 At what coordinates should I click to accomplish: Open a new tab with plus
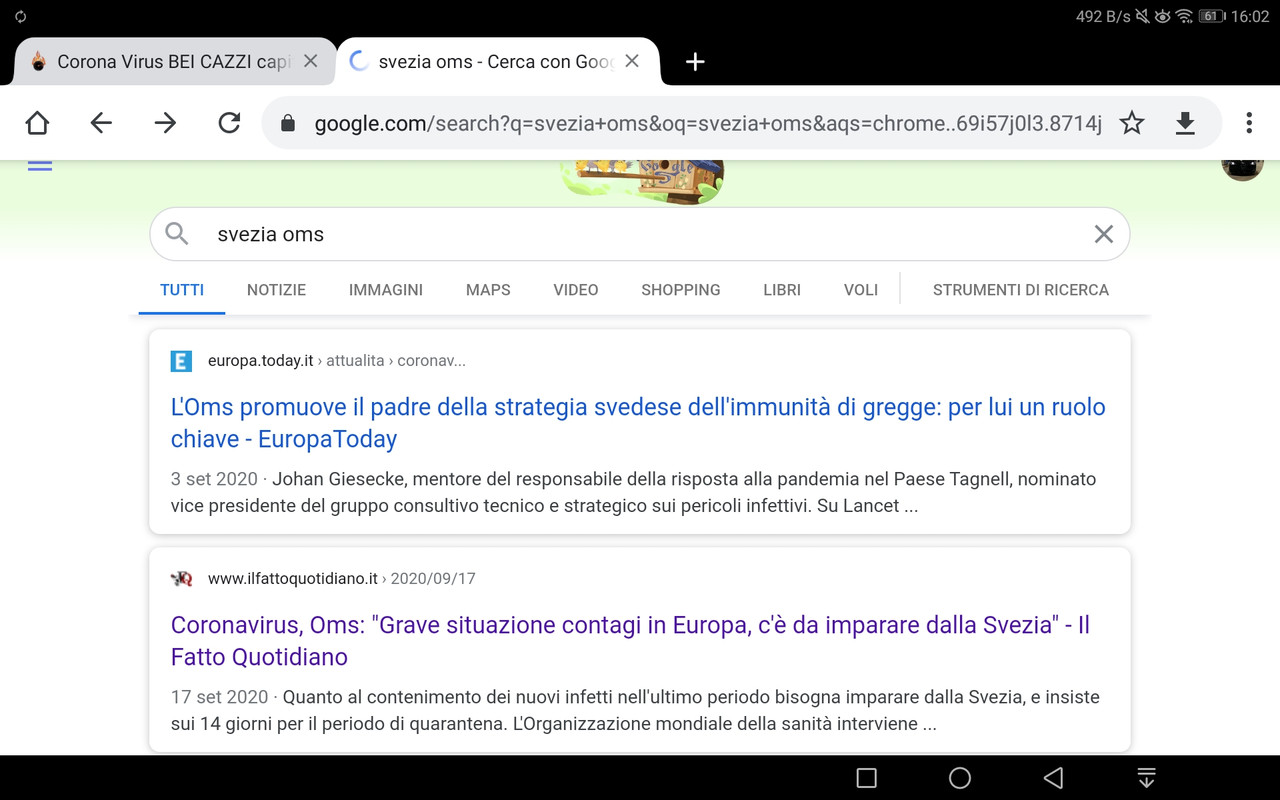pyautogui.click(x=695, y=62)
